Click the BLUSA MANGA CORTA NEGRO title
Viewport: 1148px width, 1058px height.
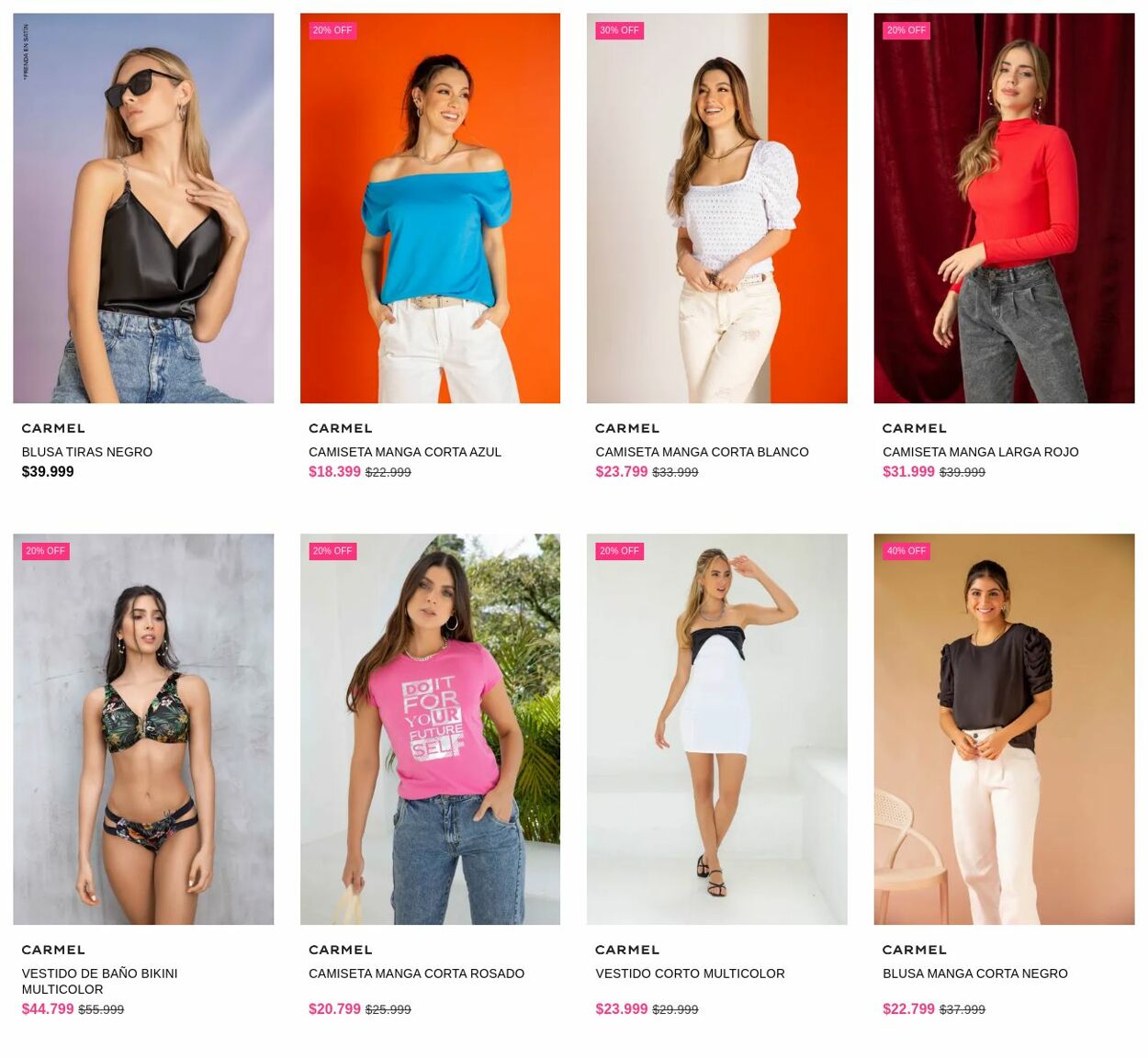[975, 974]
